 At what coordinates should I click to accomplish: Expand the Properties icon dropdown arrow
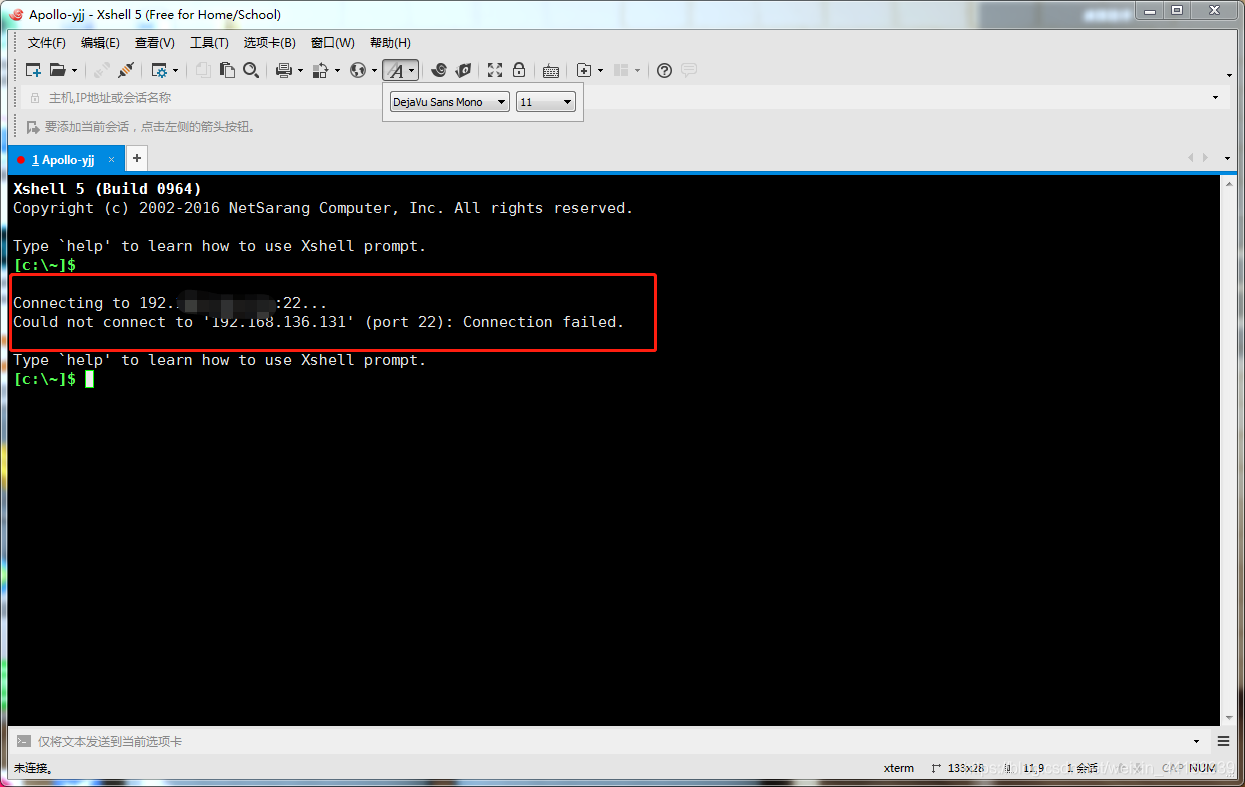click(x=175, y=70)
